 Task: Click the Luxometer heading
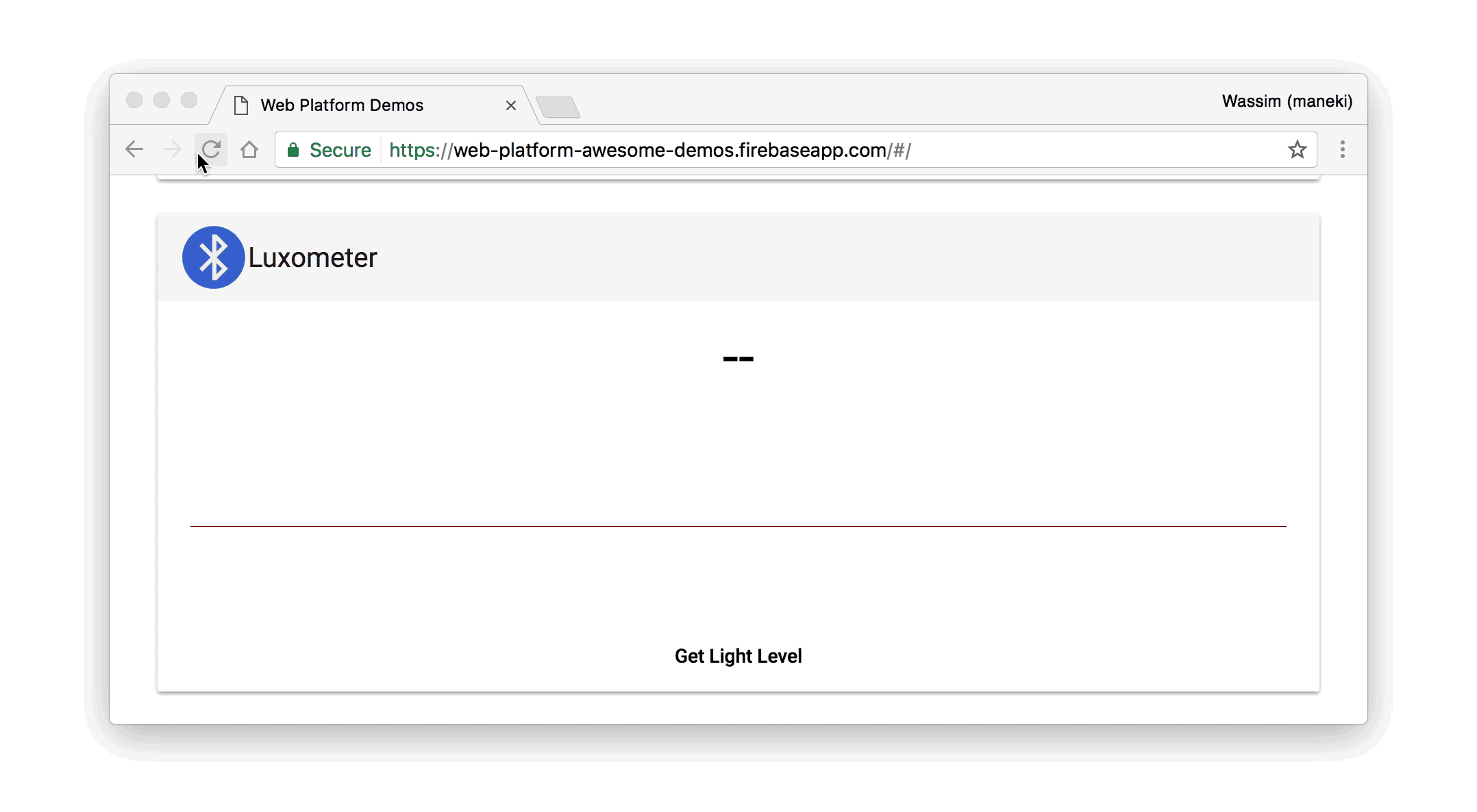[312, 257]
